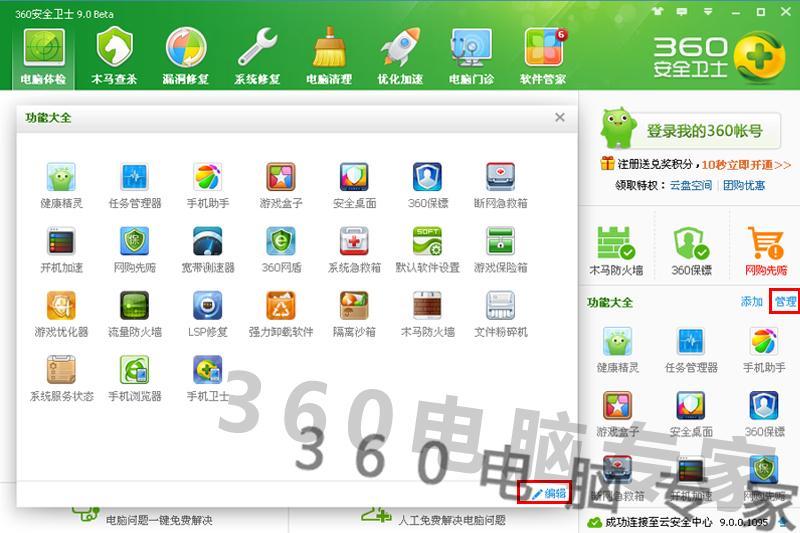800x533 pixels.
Task: Open 木马防火墙 status in right sidebar
Action: click(x=616, y=250)
